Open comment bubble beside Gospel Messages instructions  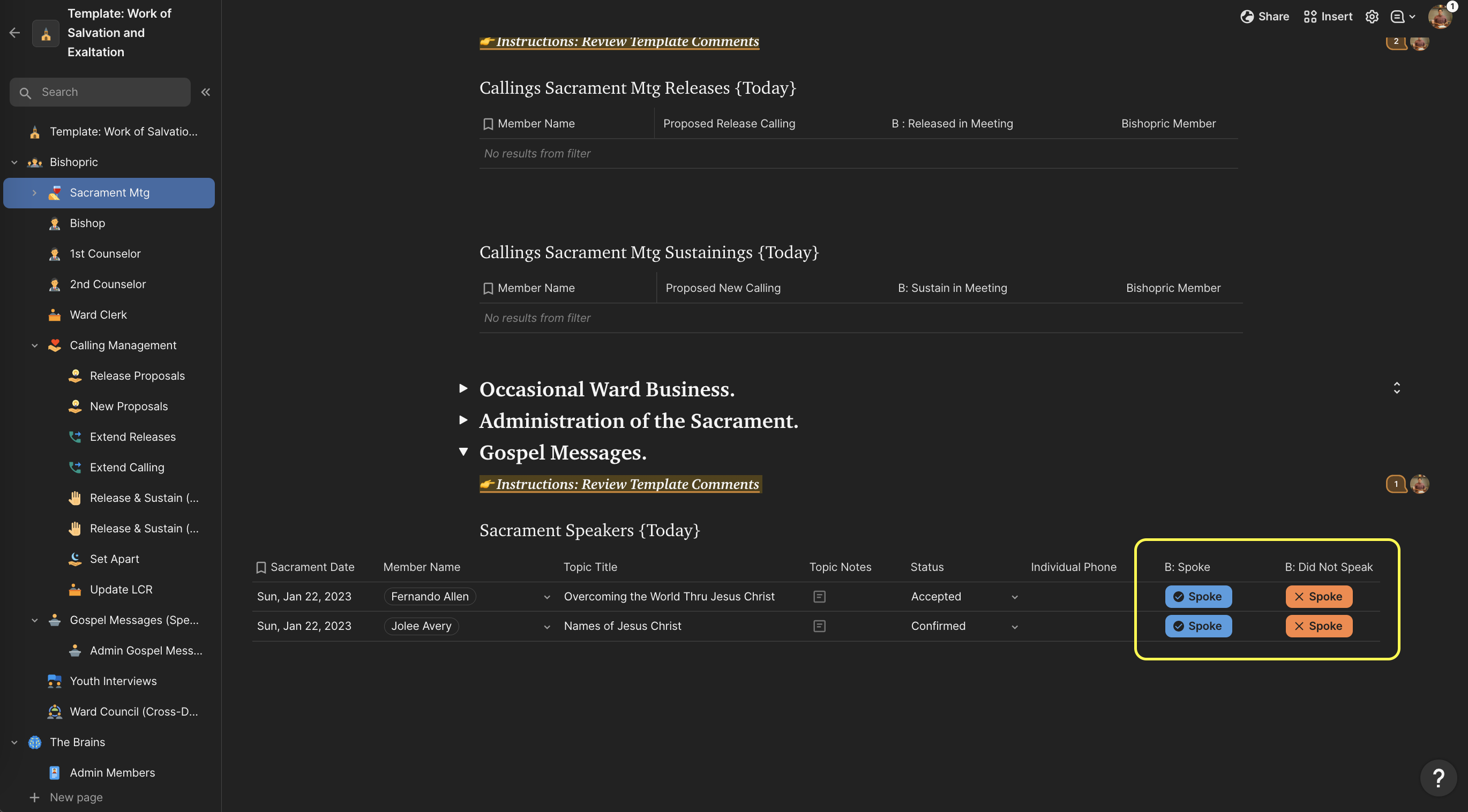click(x=1396, y=484)
